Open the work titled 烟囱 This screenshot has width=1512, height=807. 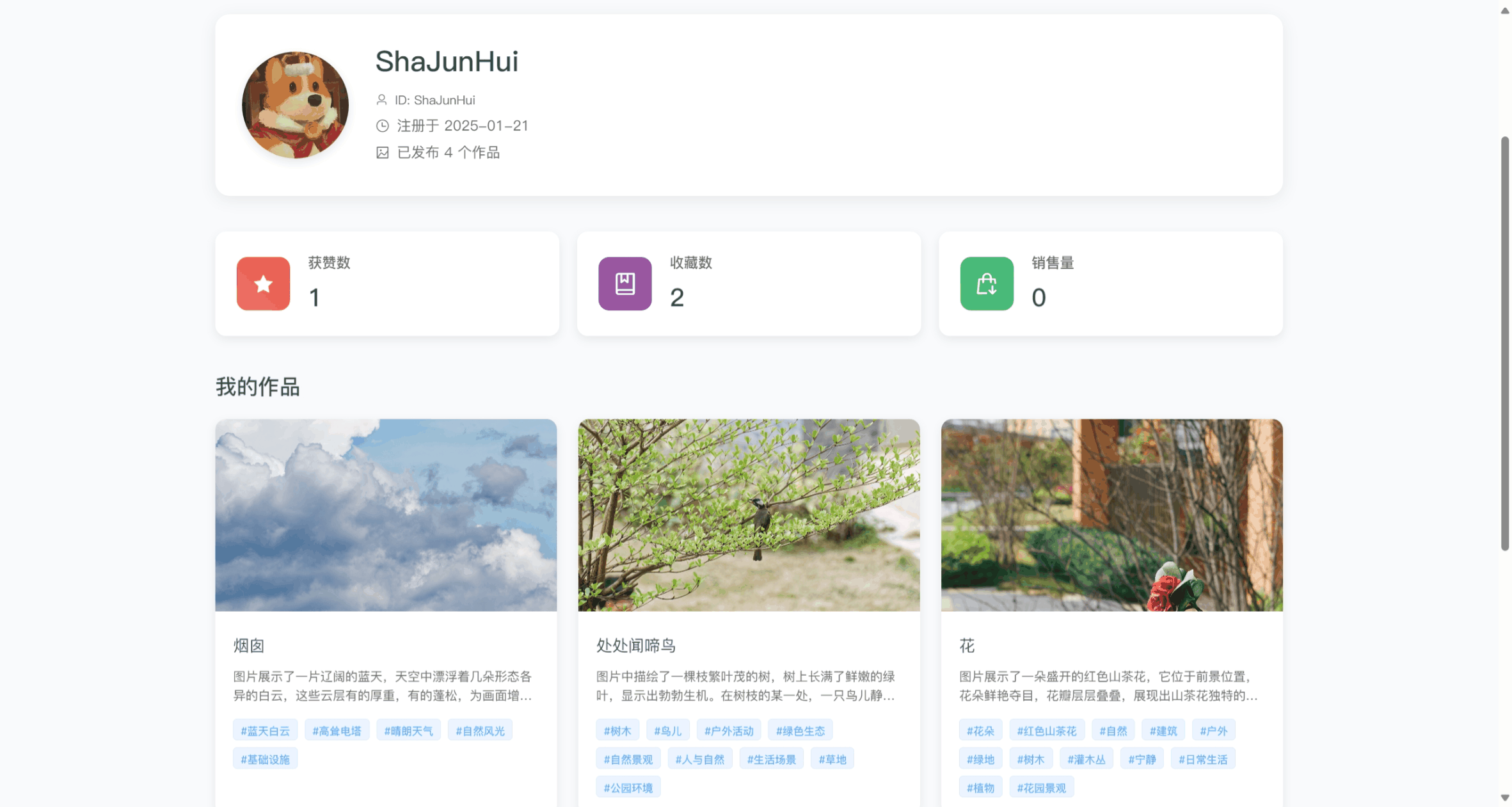(x=248, y=645)
